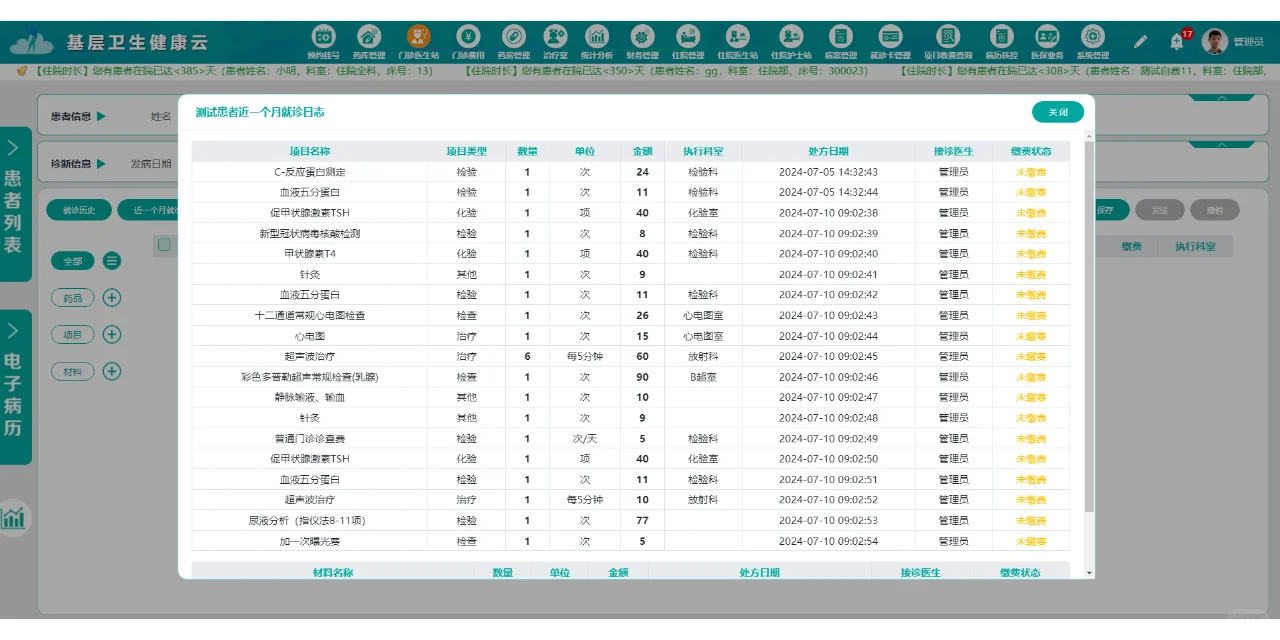Open the 药房管理 module icon

514,36
